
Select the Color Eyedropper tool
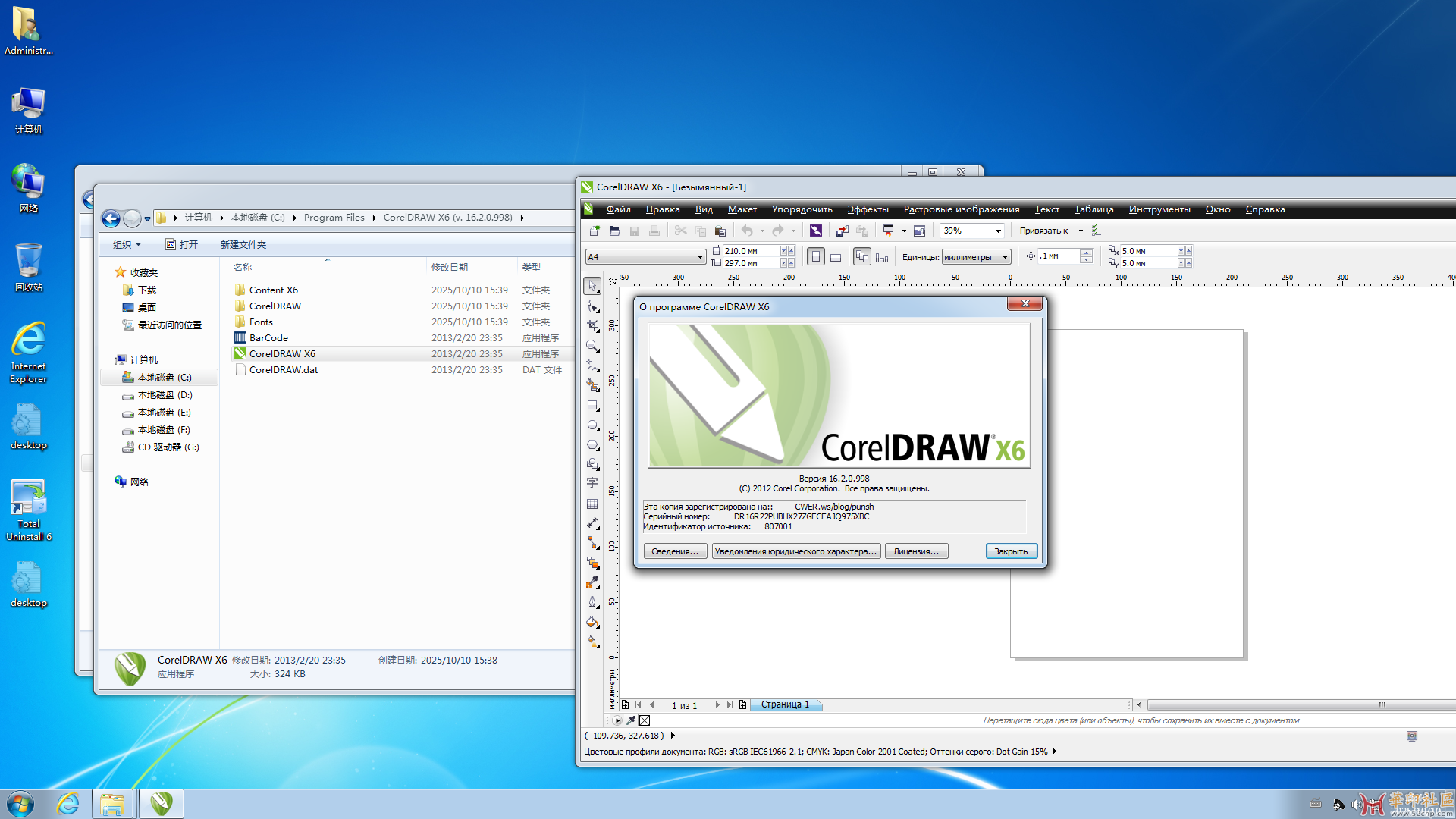pos(592,582)
